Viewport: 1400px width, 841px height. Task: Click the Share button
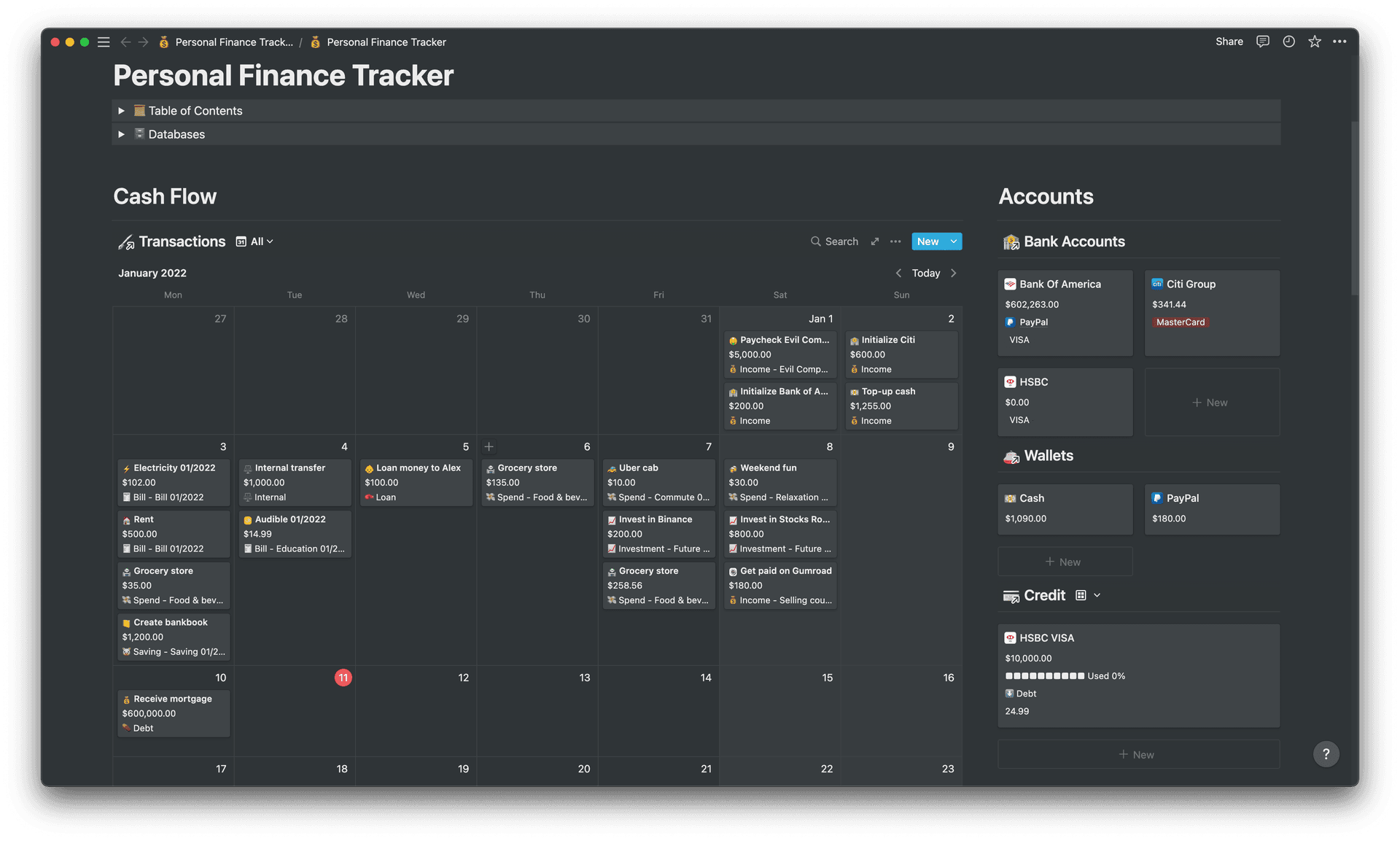click(1229, 42)
